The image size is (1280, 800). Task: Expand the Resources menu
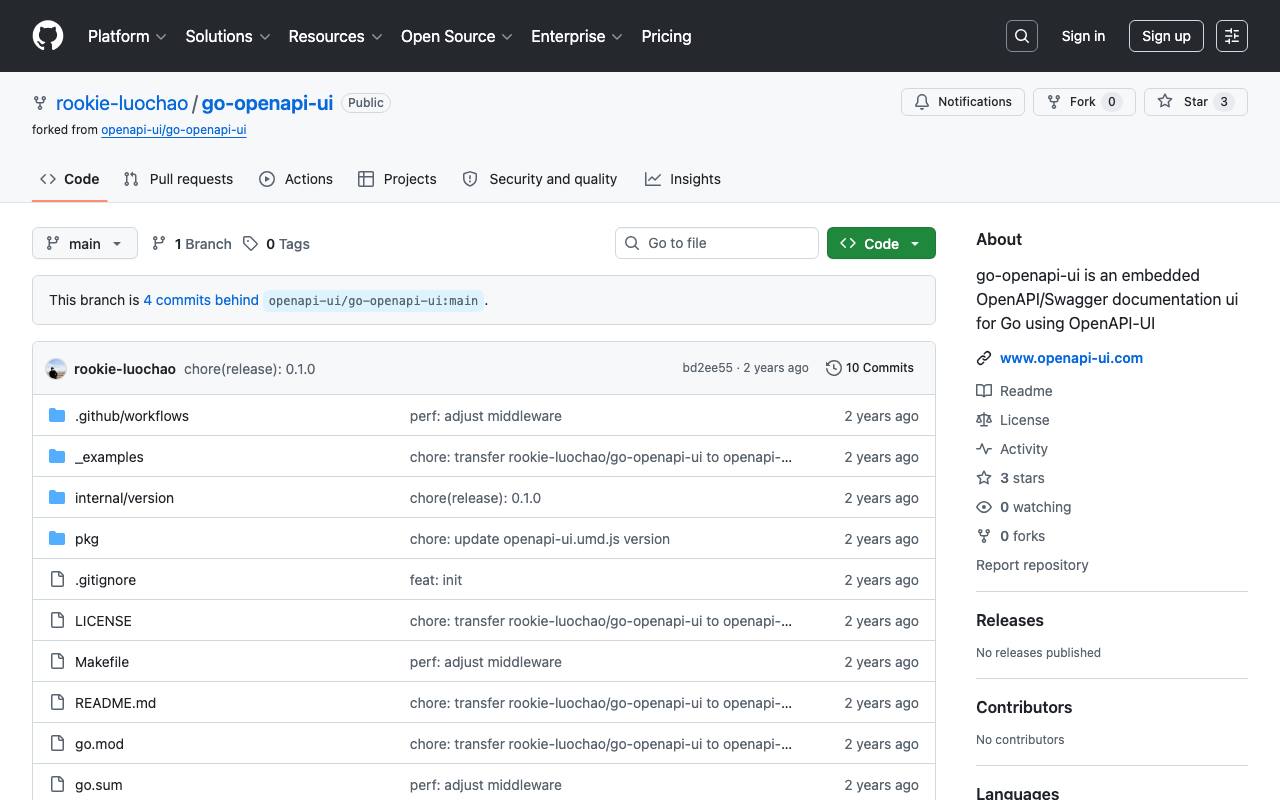(x=335, y=36)
